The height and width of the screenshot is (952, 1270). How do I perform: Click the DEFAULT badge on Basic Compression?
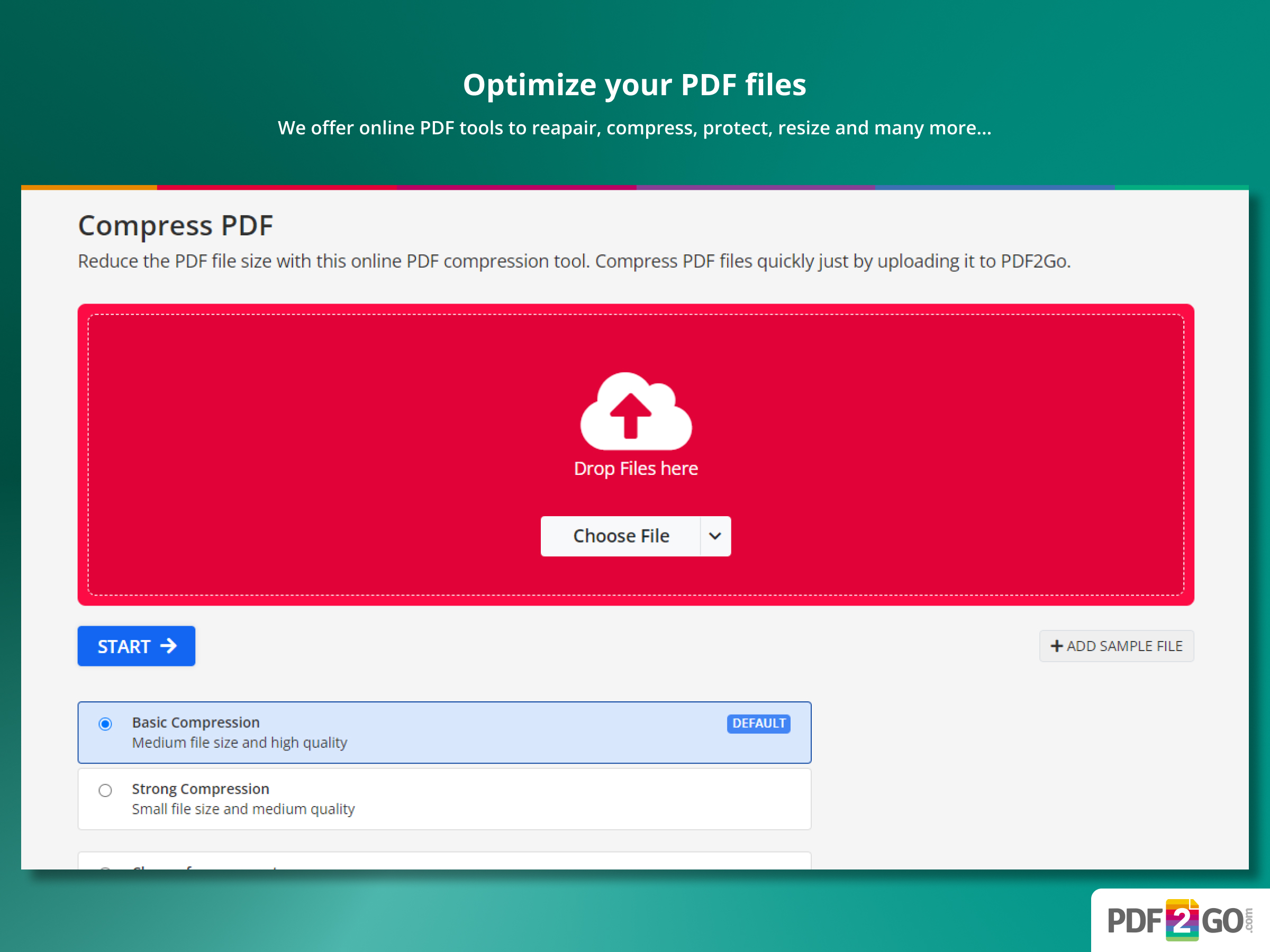tap(758, 723)
